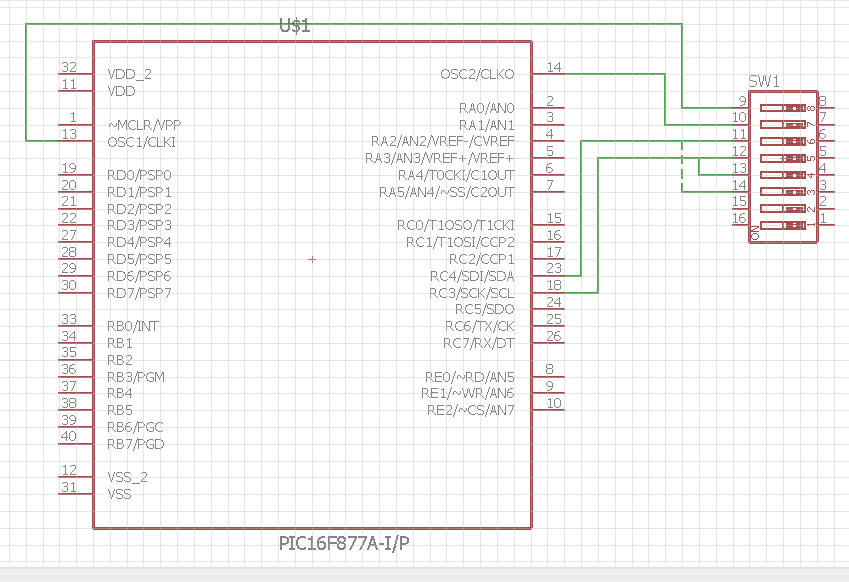Select the RA3/AN3/VREF+/VREF+ pin label
Image resolution: width=849 pixels, height=582 pixels.
pos(439,159)
